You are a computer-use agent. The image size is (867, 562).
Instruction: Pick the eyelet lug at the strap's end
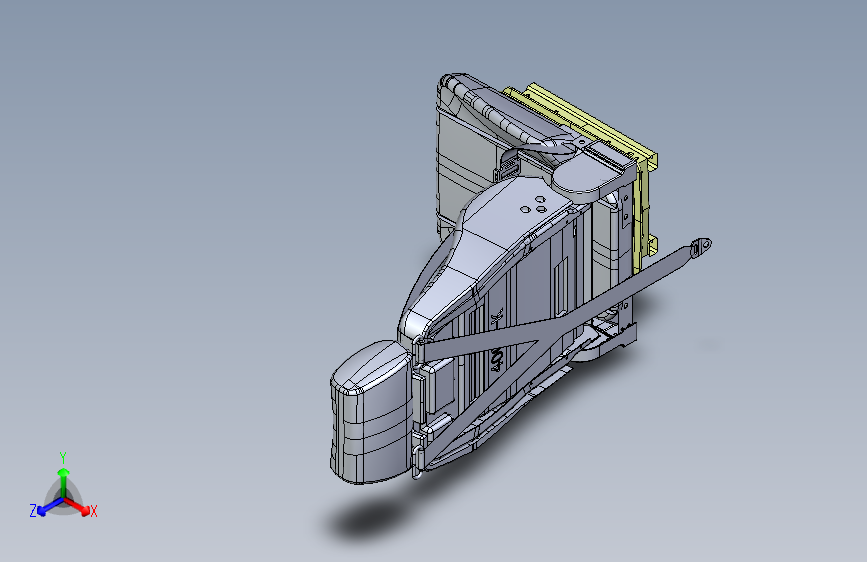pos(703,246)
